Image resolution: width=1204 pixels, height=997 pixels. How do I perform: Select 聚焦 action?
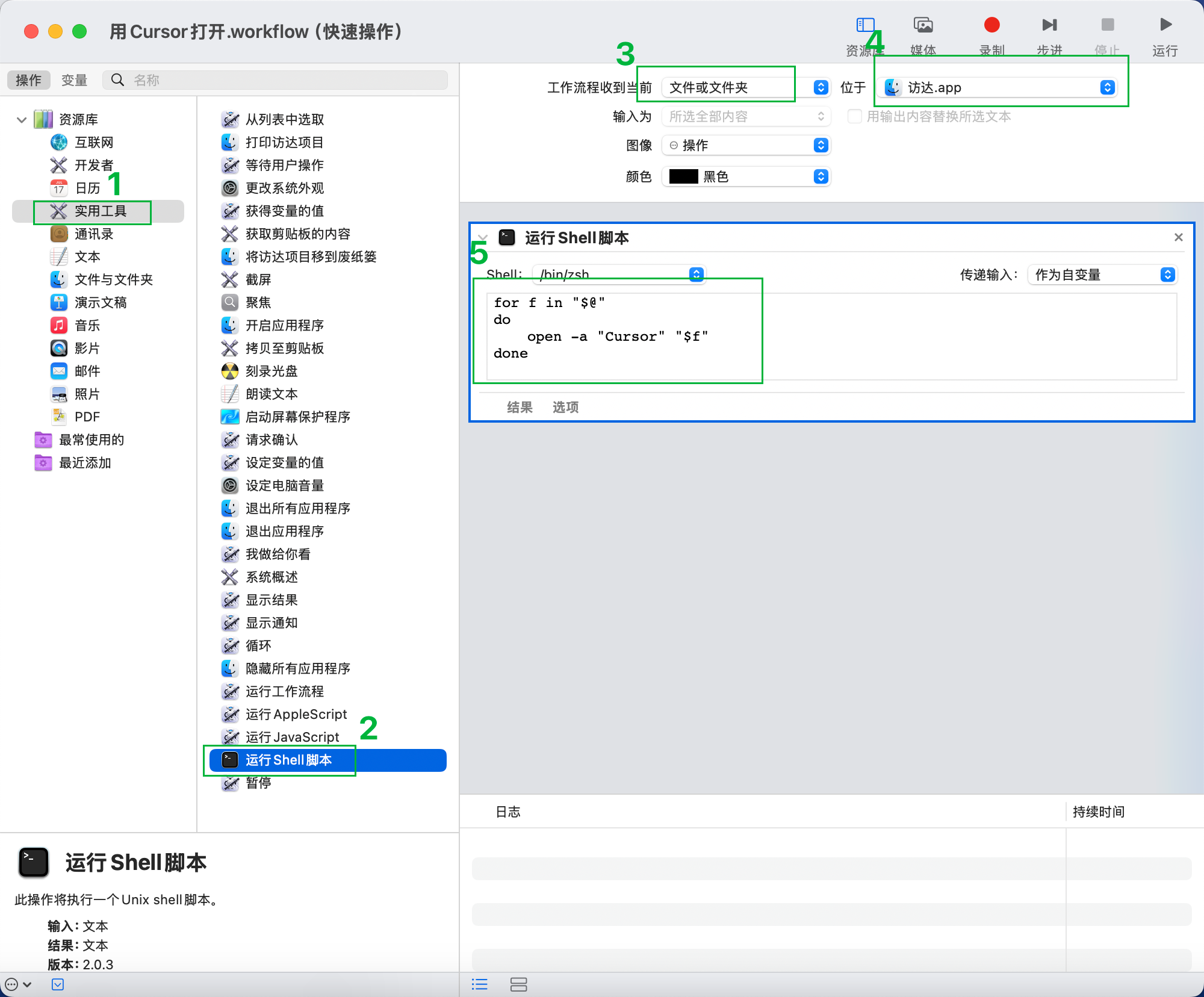click(258, 303)
